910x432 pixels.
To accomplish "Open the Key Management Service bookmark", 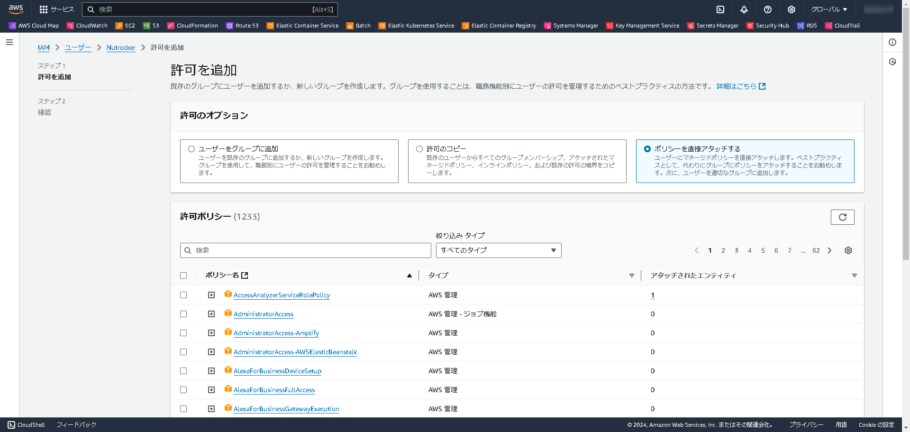I will [642, 26].
